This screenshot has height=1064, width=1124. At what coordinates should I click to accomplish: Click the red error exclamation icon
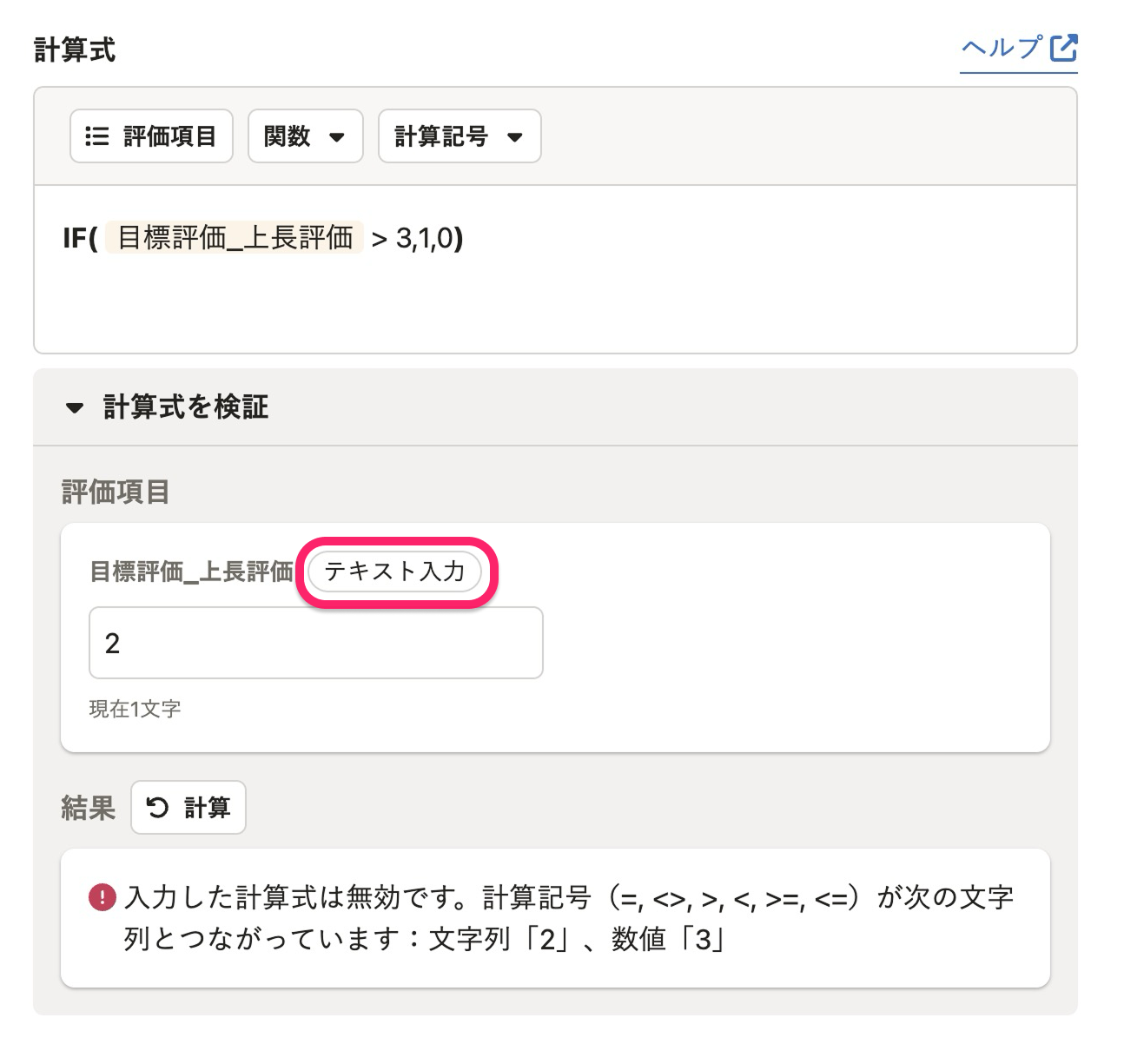pos(102,897)
